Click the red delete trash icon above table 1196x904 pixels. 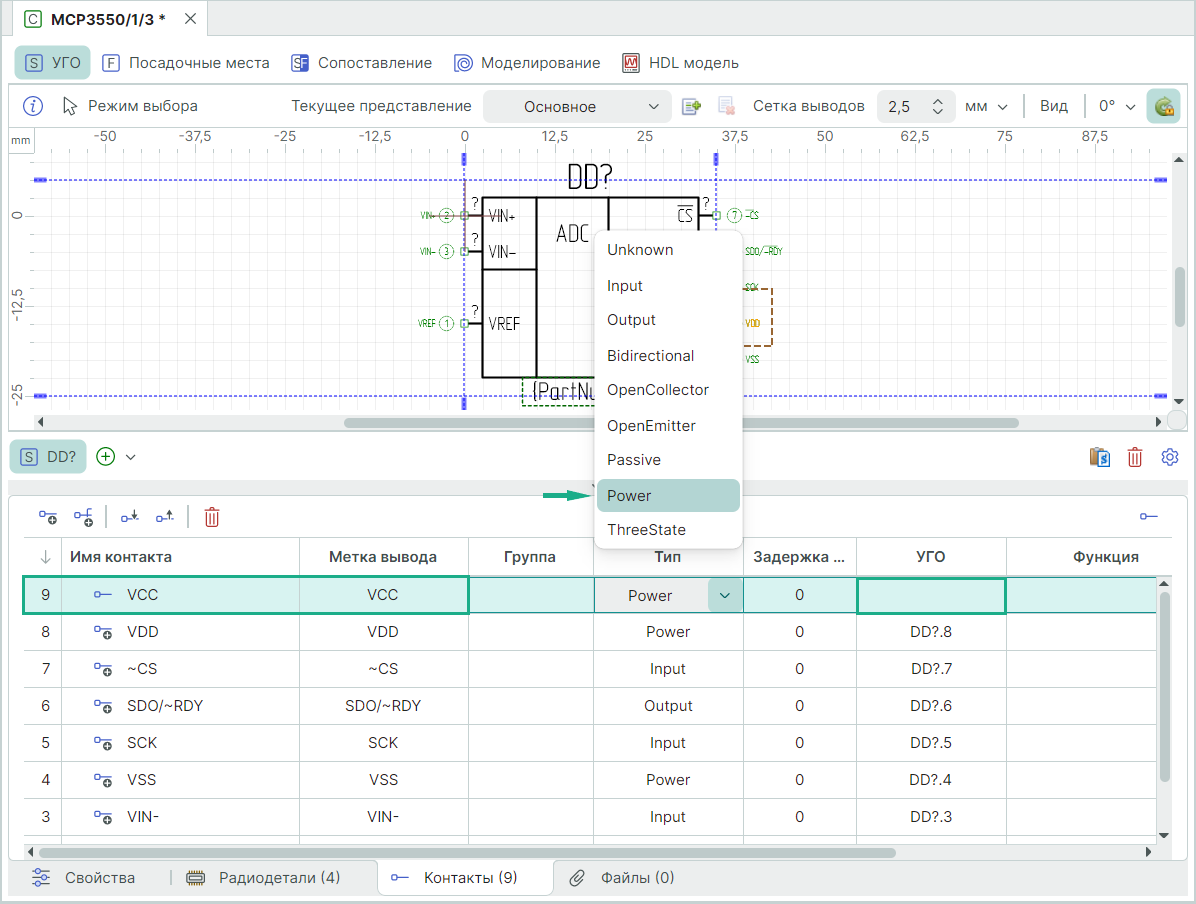pyautogui.click(x=212, y=517)
